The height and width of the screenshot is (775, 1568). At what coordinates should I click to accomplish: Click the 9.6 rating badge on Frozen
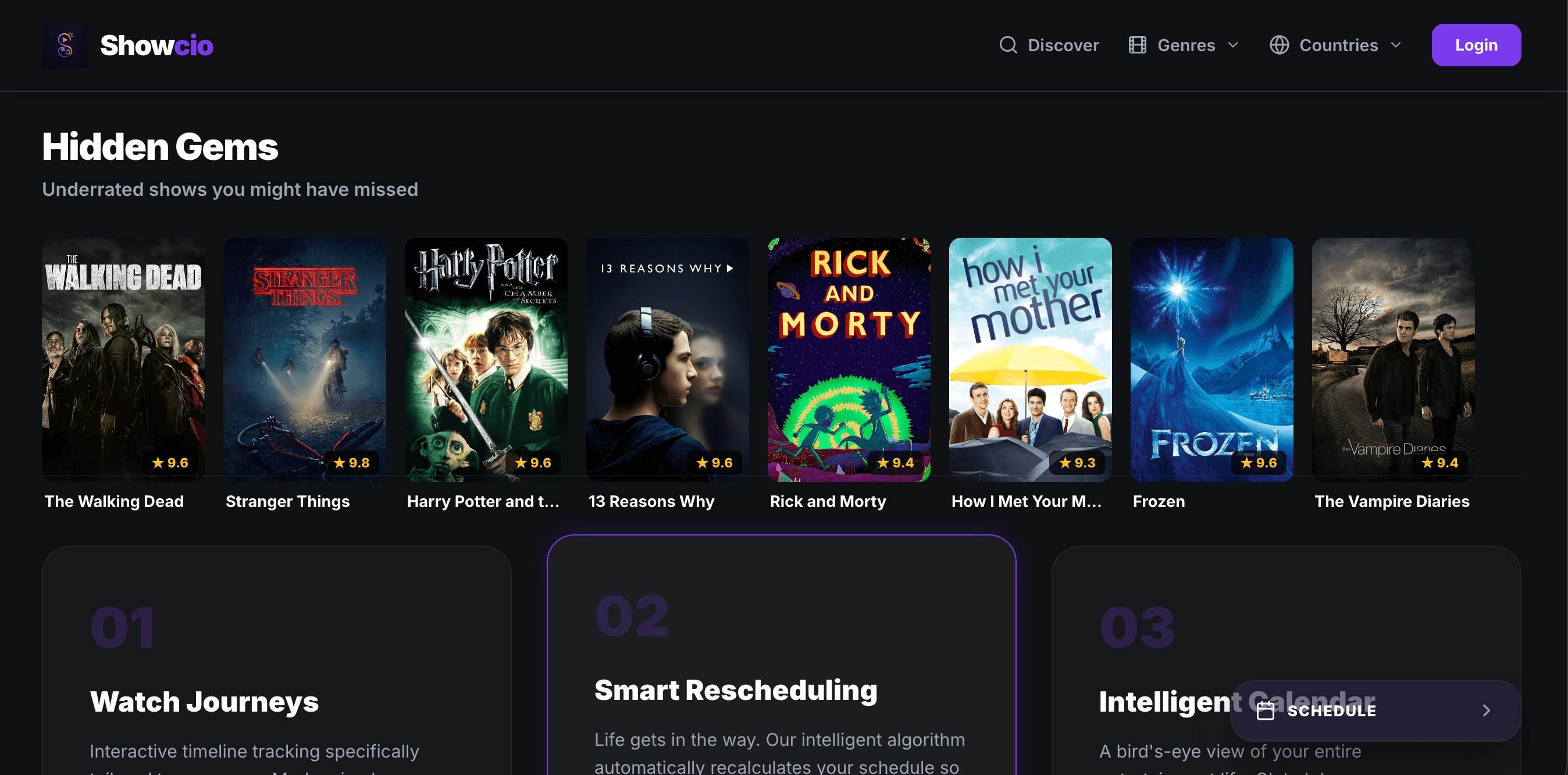click(1258, 463)
